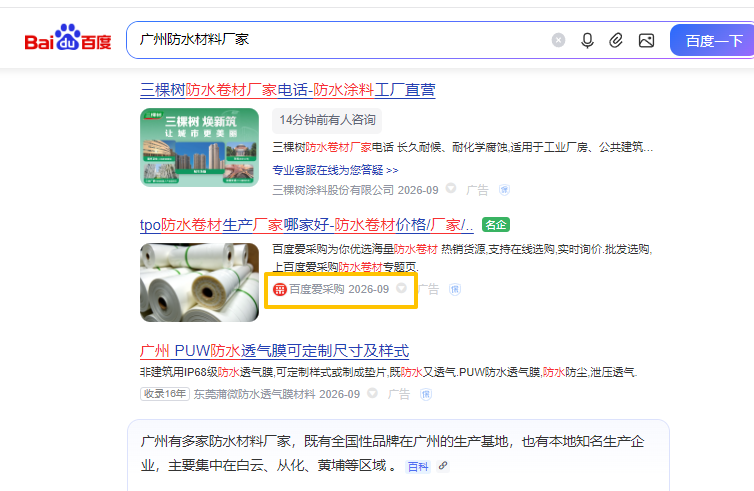Open the waterproof roll material thumbnail
This screenshot has height=491, width=754.
tap(199, 282)
